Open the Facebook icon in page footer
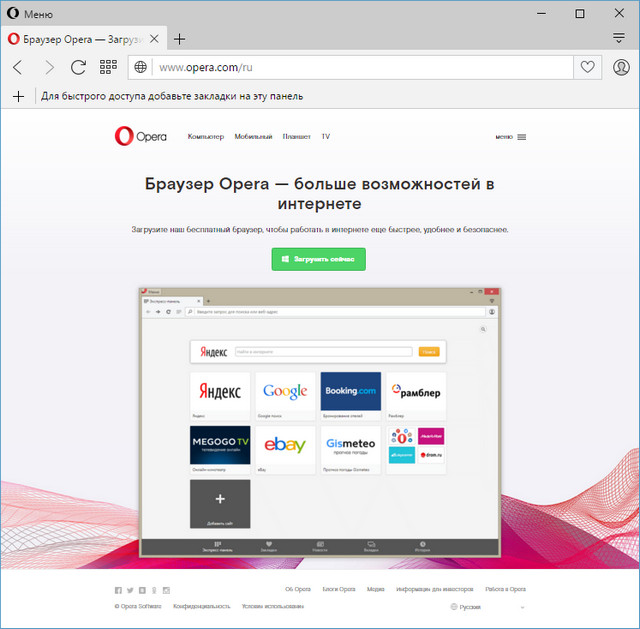640x629 pixels. tap(118, 590)
